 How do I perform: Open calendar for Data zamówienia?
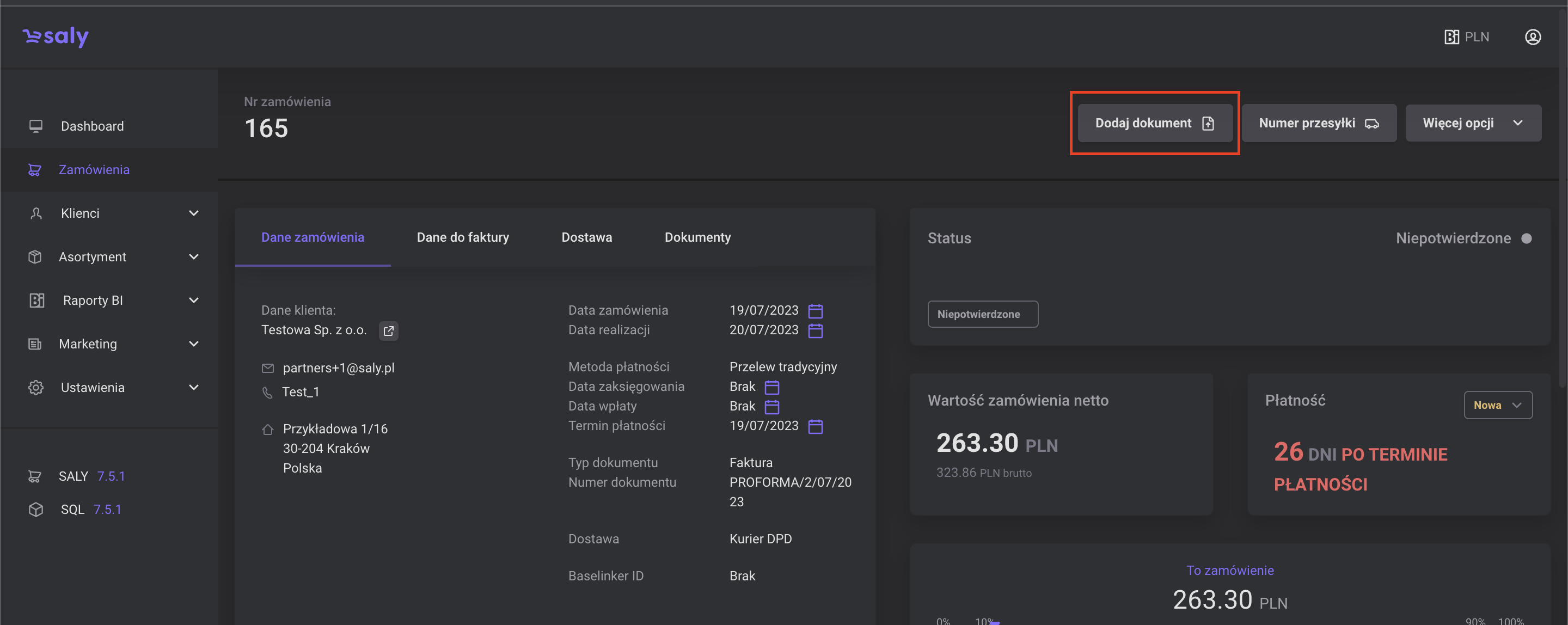(x=815, y=311)
